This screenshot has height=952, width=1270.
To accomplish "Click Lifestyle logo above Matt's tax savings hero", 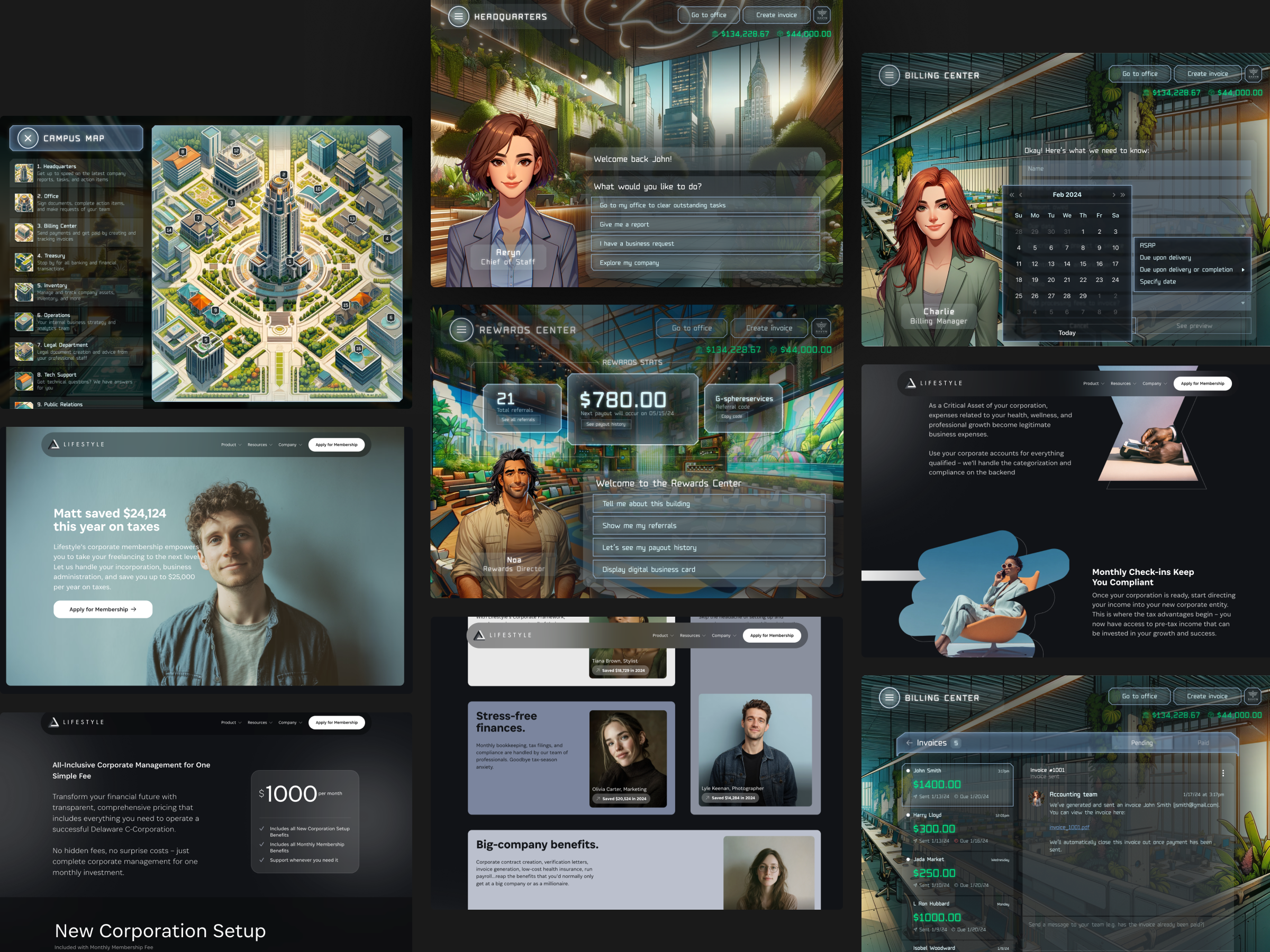I will tap(77, 444).
